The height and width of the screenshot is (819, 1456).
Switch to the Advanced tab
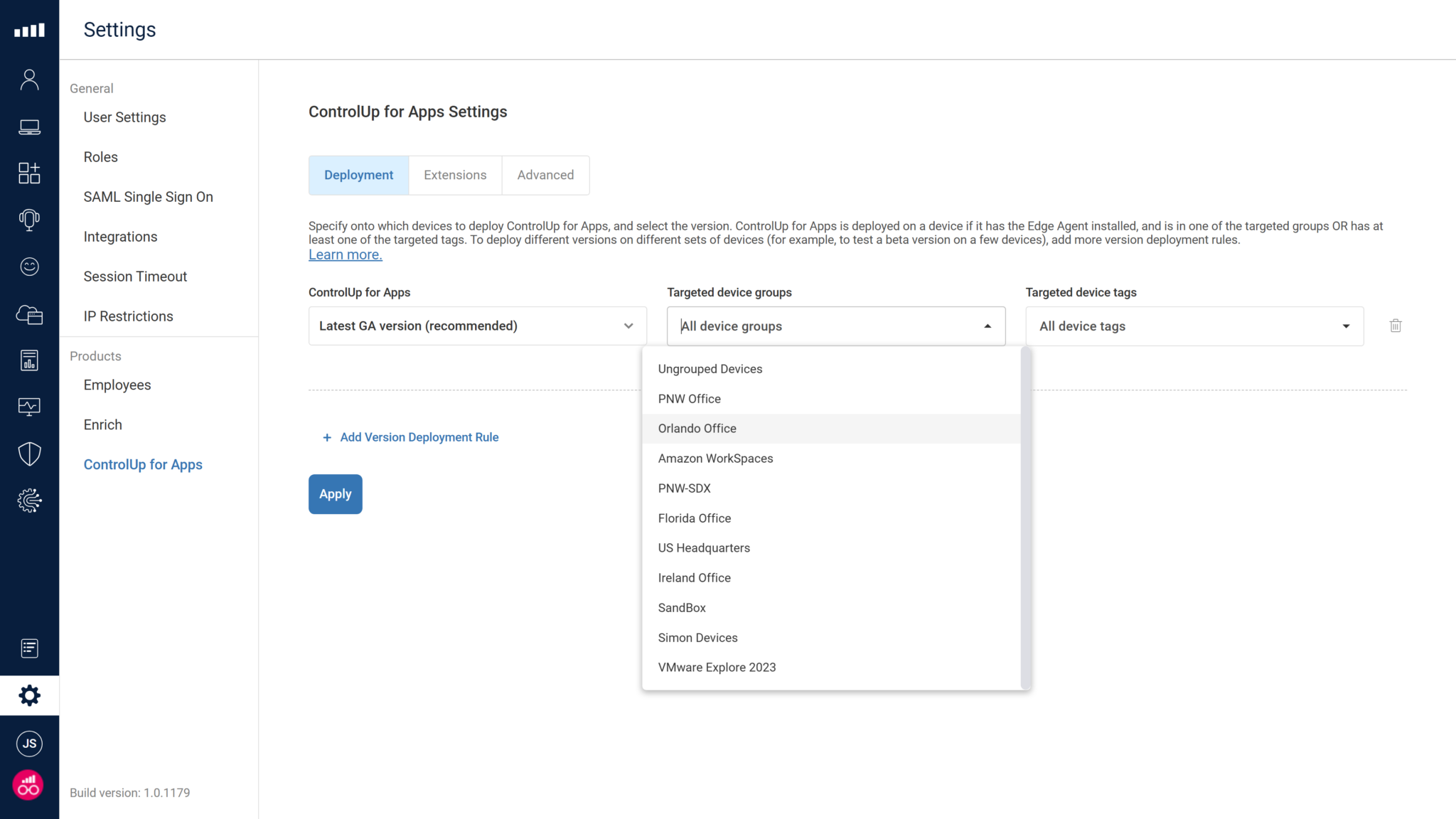coord(545,175)
